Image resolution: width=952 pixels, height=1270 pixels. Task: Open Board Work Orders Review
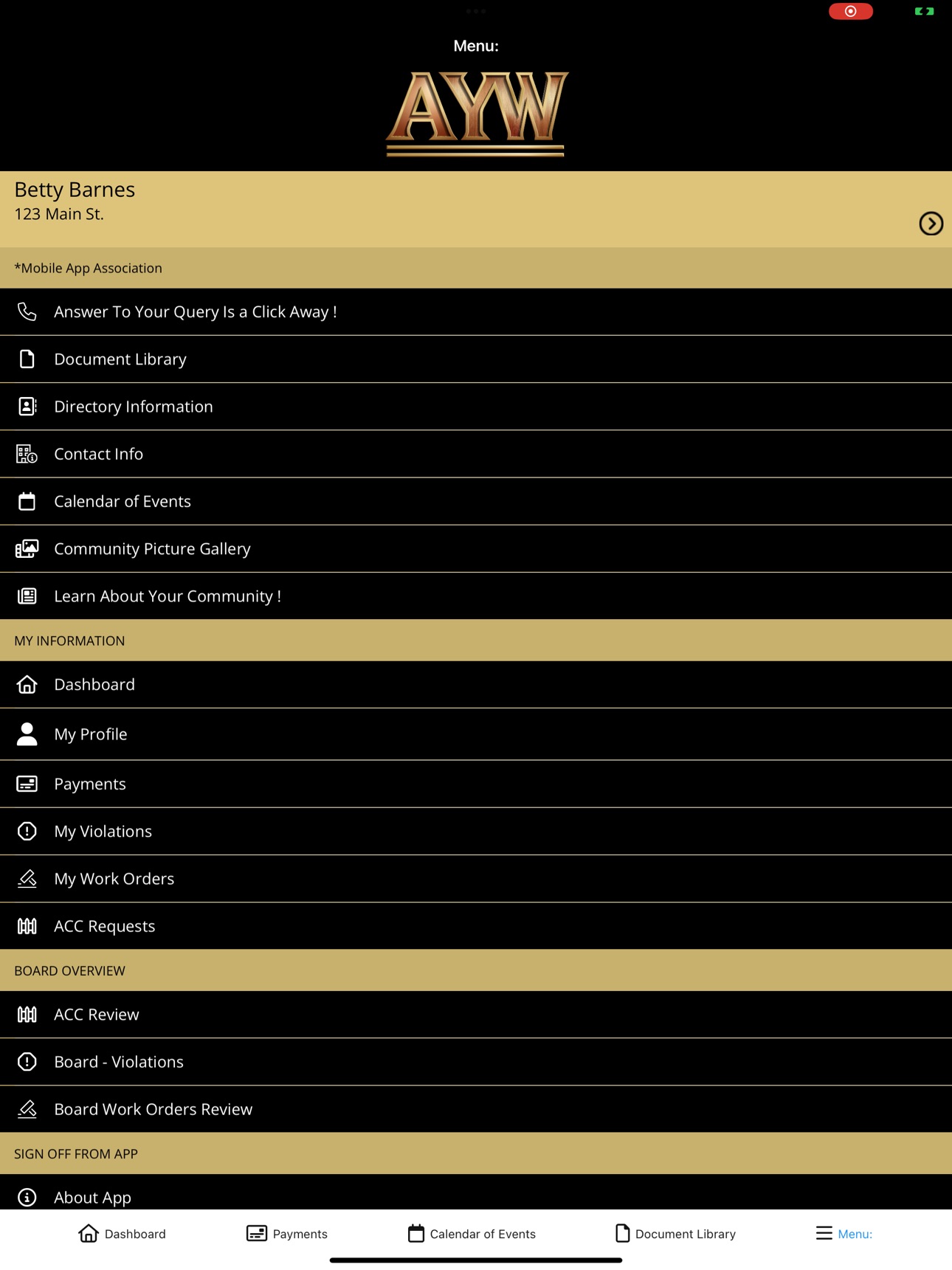click(x=476, y=1108)
